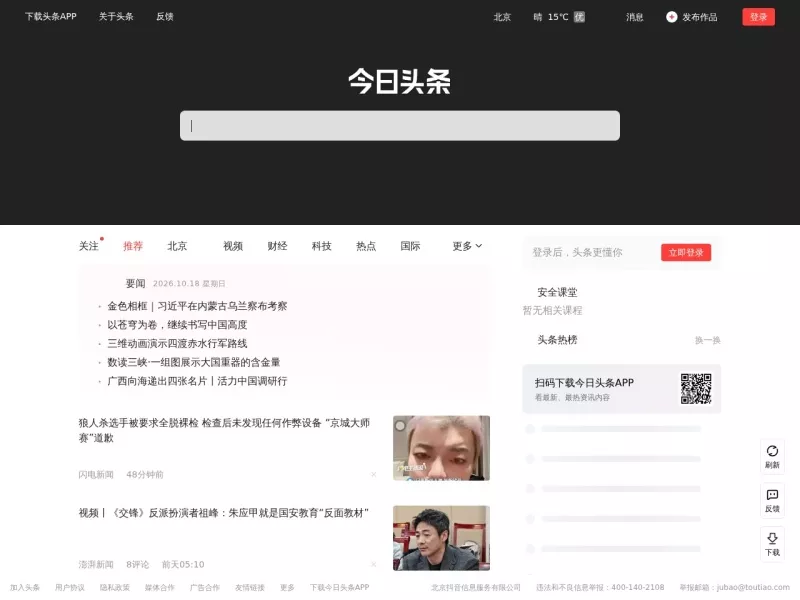The width and height of the screenshot is (800, 600).
Task: Click the 祖峰 video thumbnail
Action: [x=441, y=538]
